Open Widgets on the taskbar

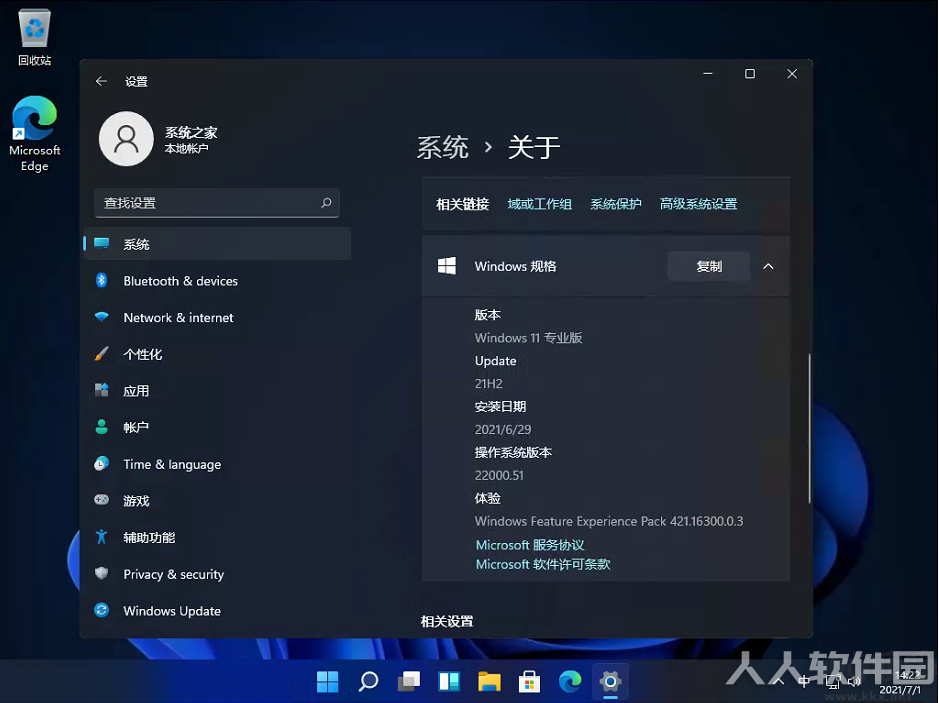click(x=449, y=681)
